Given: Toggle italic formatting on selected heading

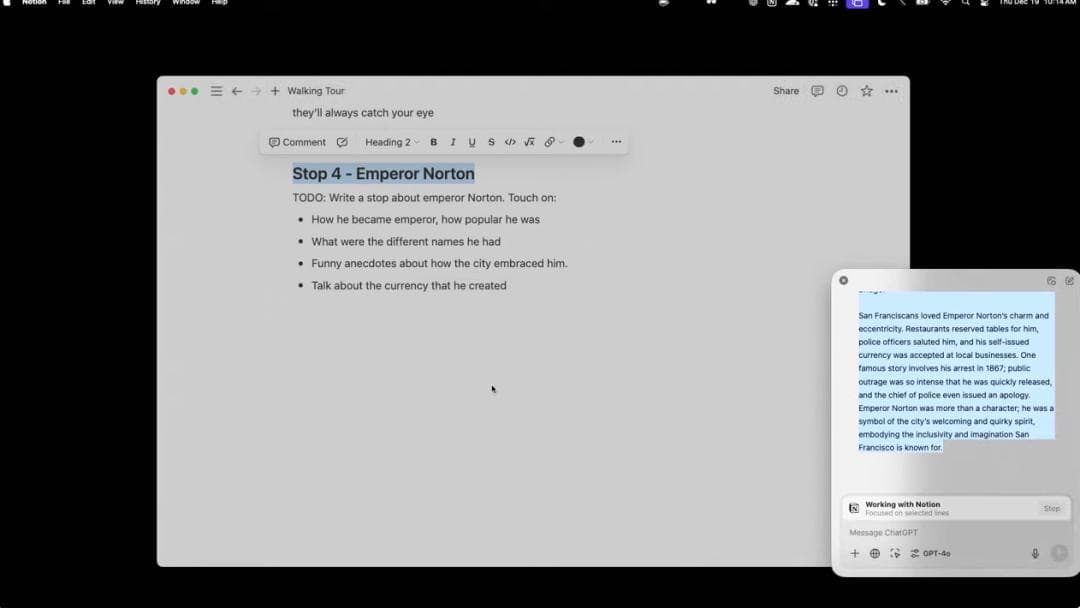Looking at the screenshot, I should click(453, 142).
